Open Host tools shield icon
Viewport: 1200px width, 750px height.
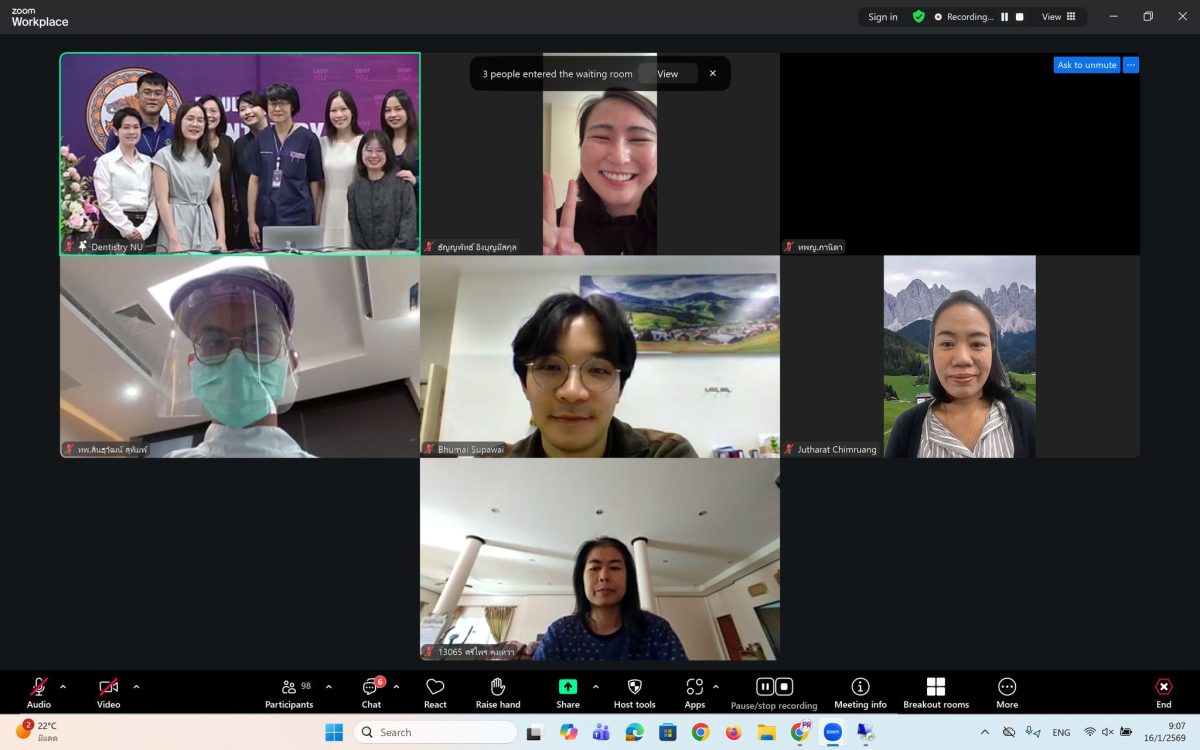[634, 688]
